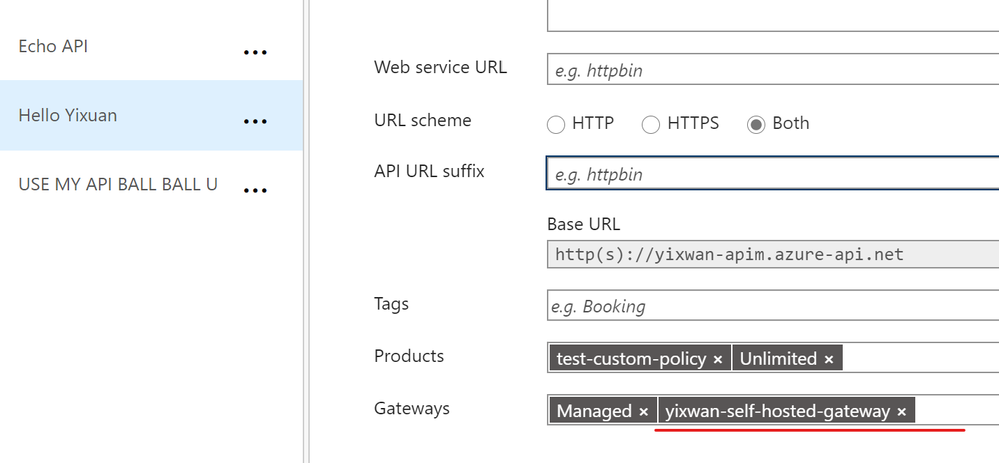Click the Gateways label

pyautogui.click(x=412, y=408)
